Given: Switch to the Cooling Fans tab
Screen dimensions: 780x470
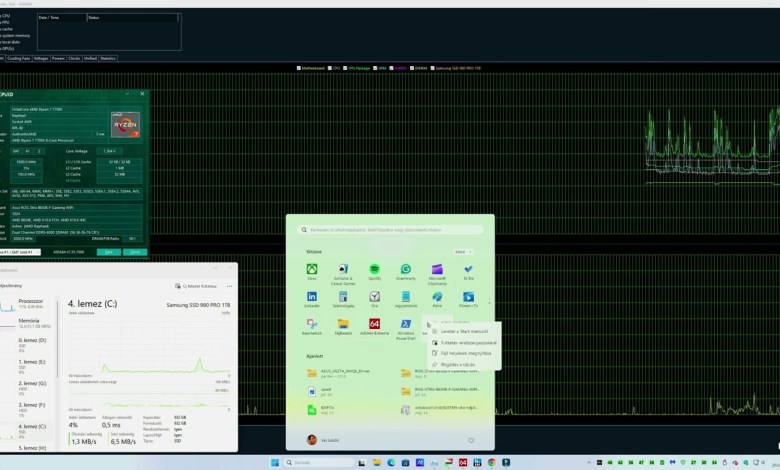Looking at the screenshot, I should 19,58.
